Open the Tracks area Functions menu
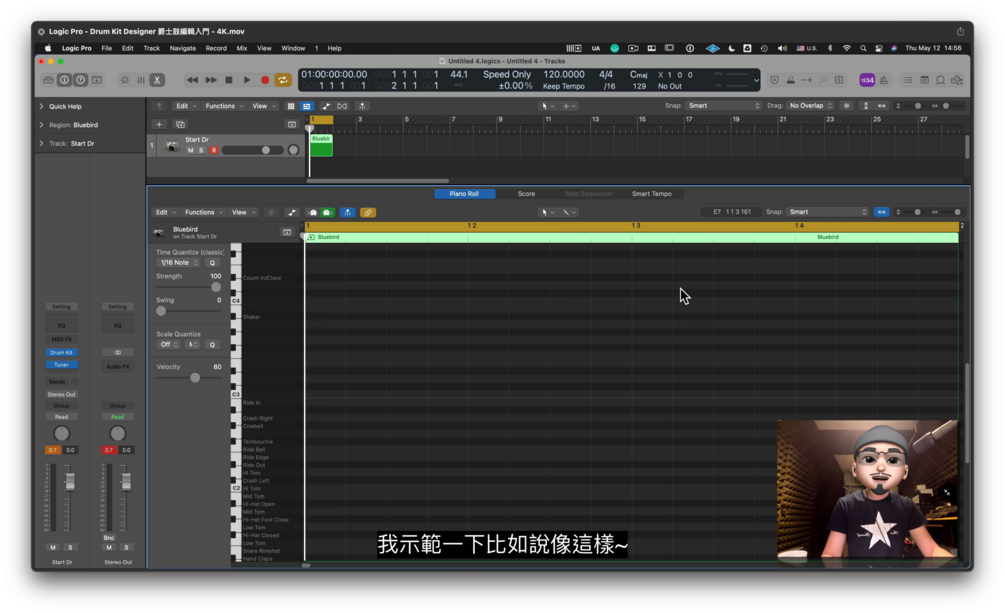 [x=224, y=106]
